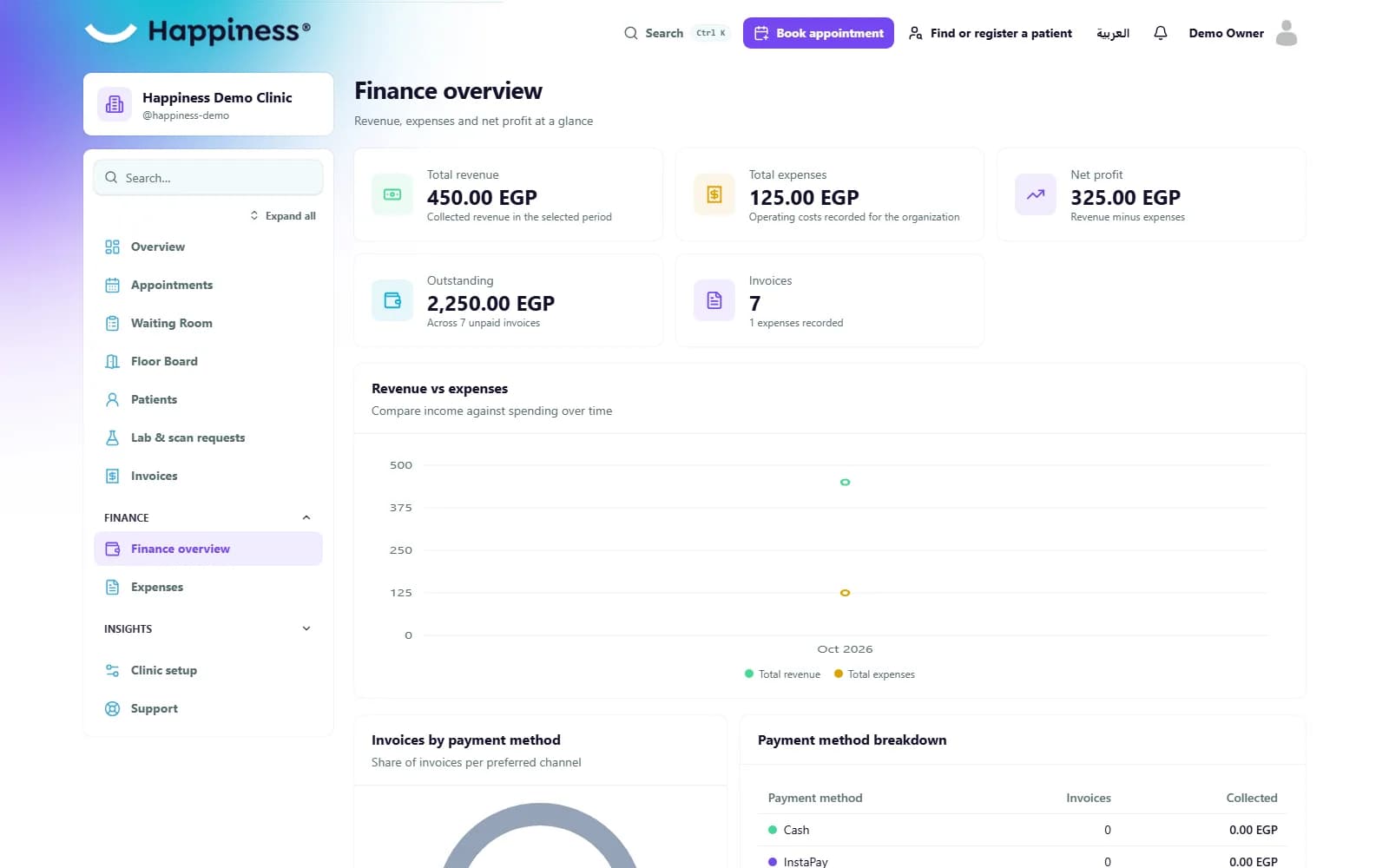1389x868 pixels.
Task: Go to Appointments page
Action: pos(208,285)
